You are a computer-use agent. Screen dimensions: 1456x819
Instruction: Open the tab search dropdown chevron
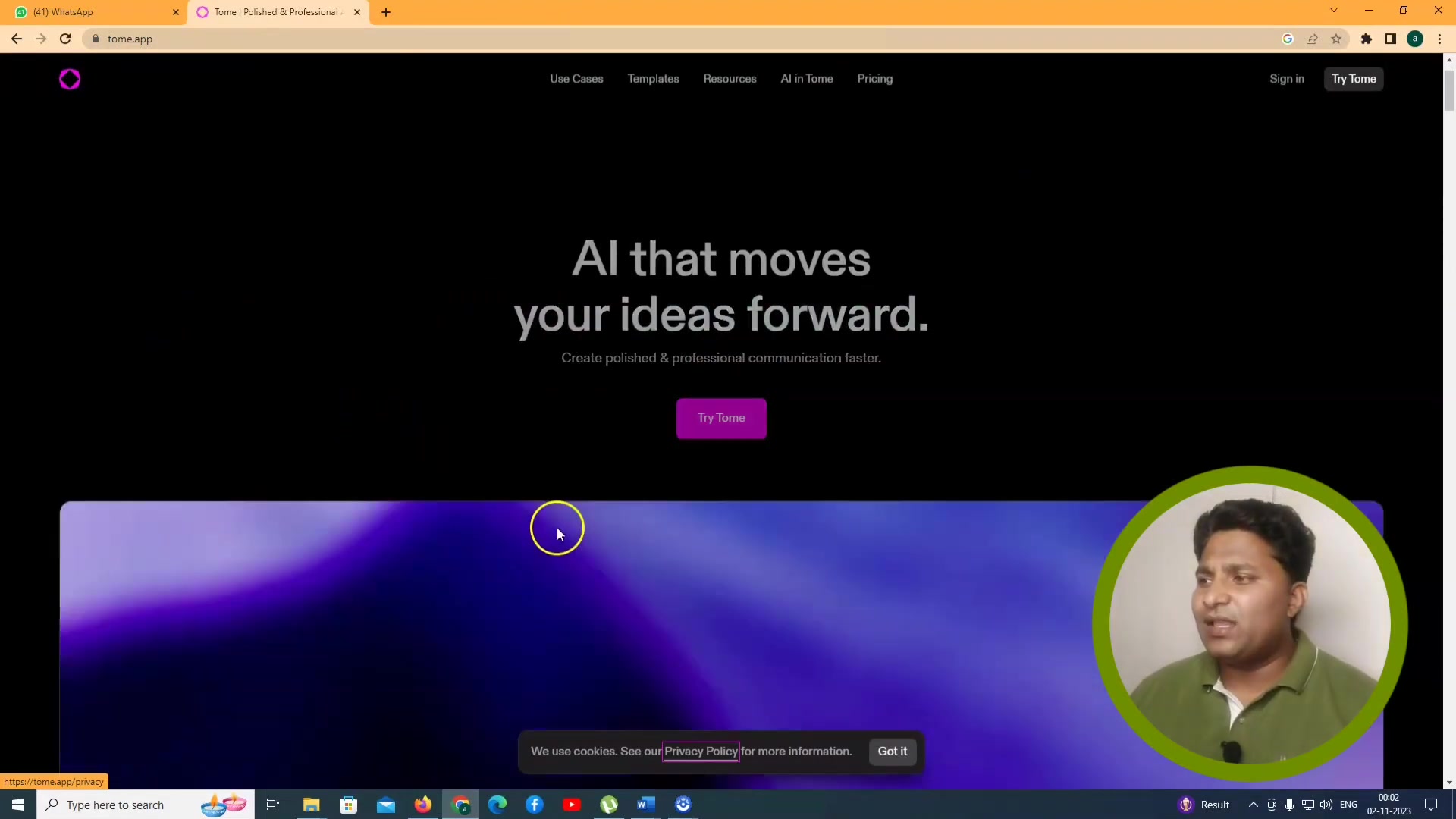(1334, 11)
